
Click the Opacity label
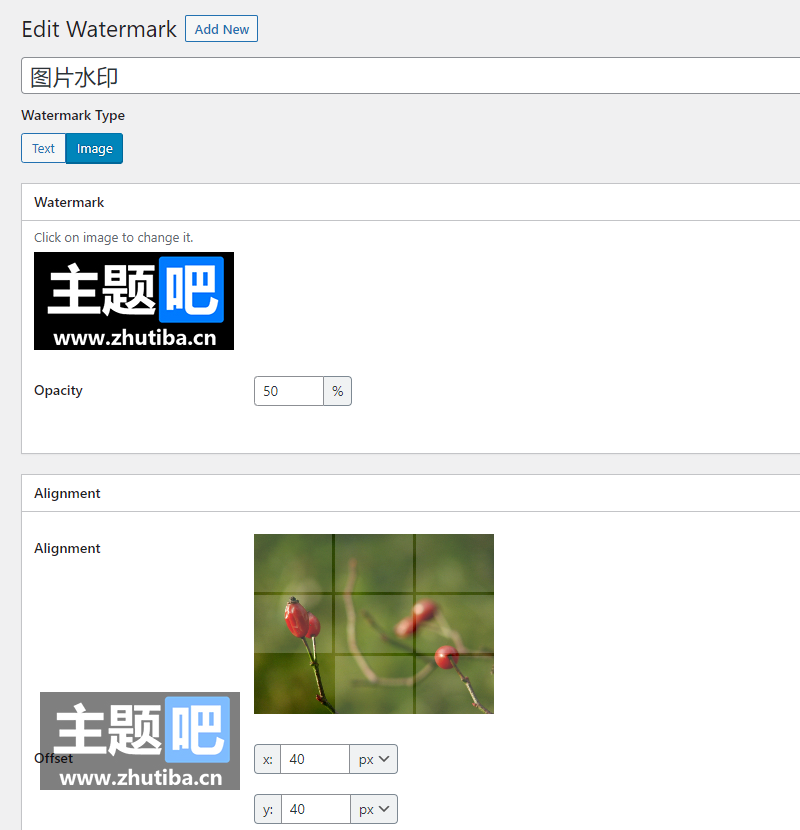[x=58, y=391]
